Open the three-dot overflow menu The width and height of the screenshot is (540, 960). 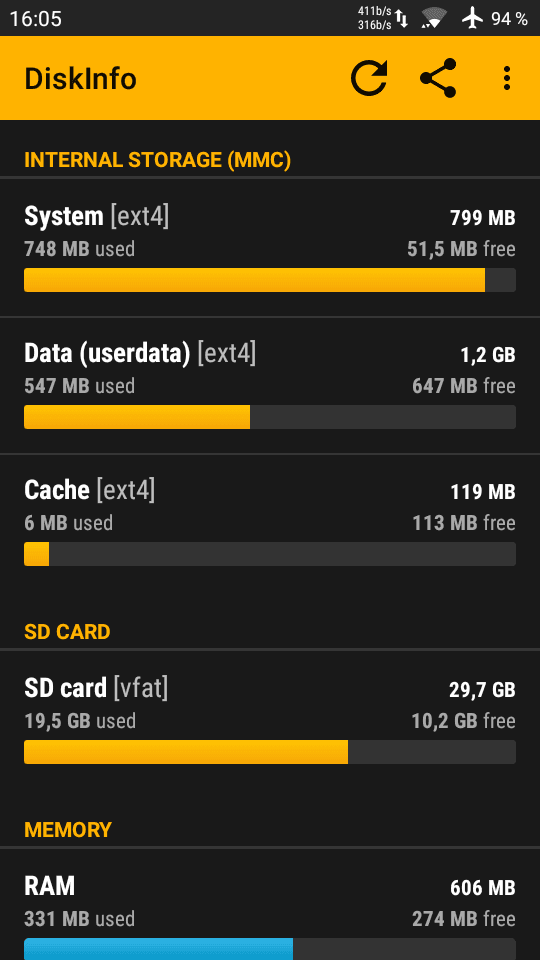coord(506,78)
